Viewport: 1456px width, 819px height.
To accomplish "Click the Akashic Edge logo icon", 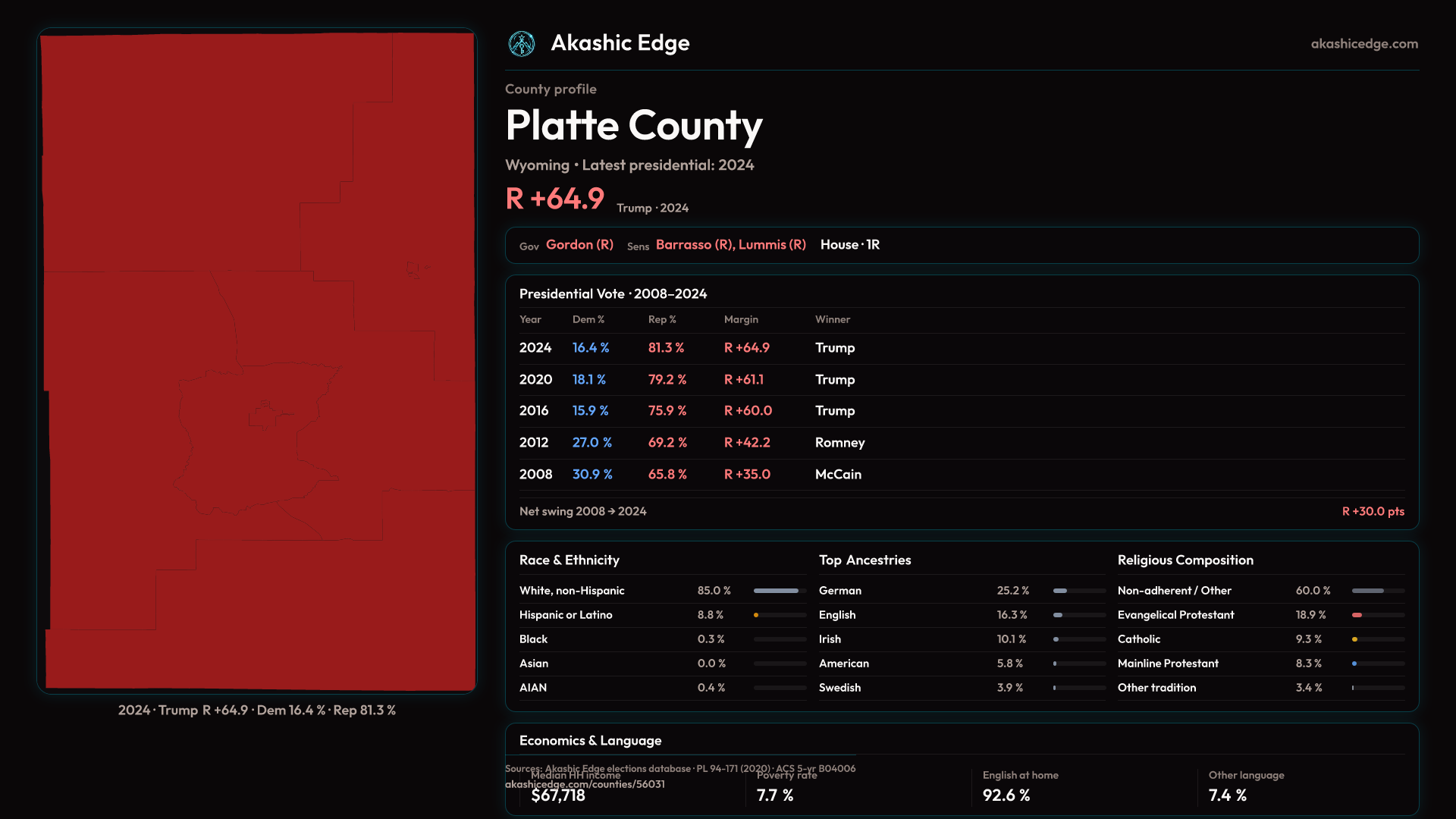I will [522, 44].
